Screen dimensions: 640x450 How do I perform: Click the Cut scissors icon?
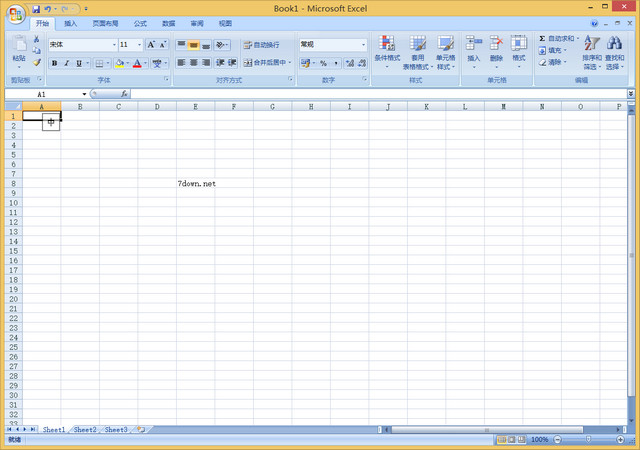coord(37,39)
